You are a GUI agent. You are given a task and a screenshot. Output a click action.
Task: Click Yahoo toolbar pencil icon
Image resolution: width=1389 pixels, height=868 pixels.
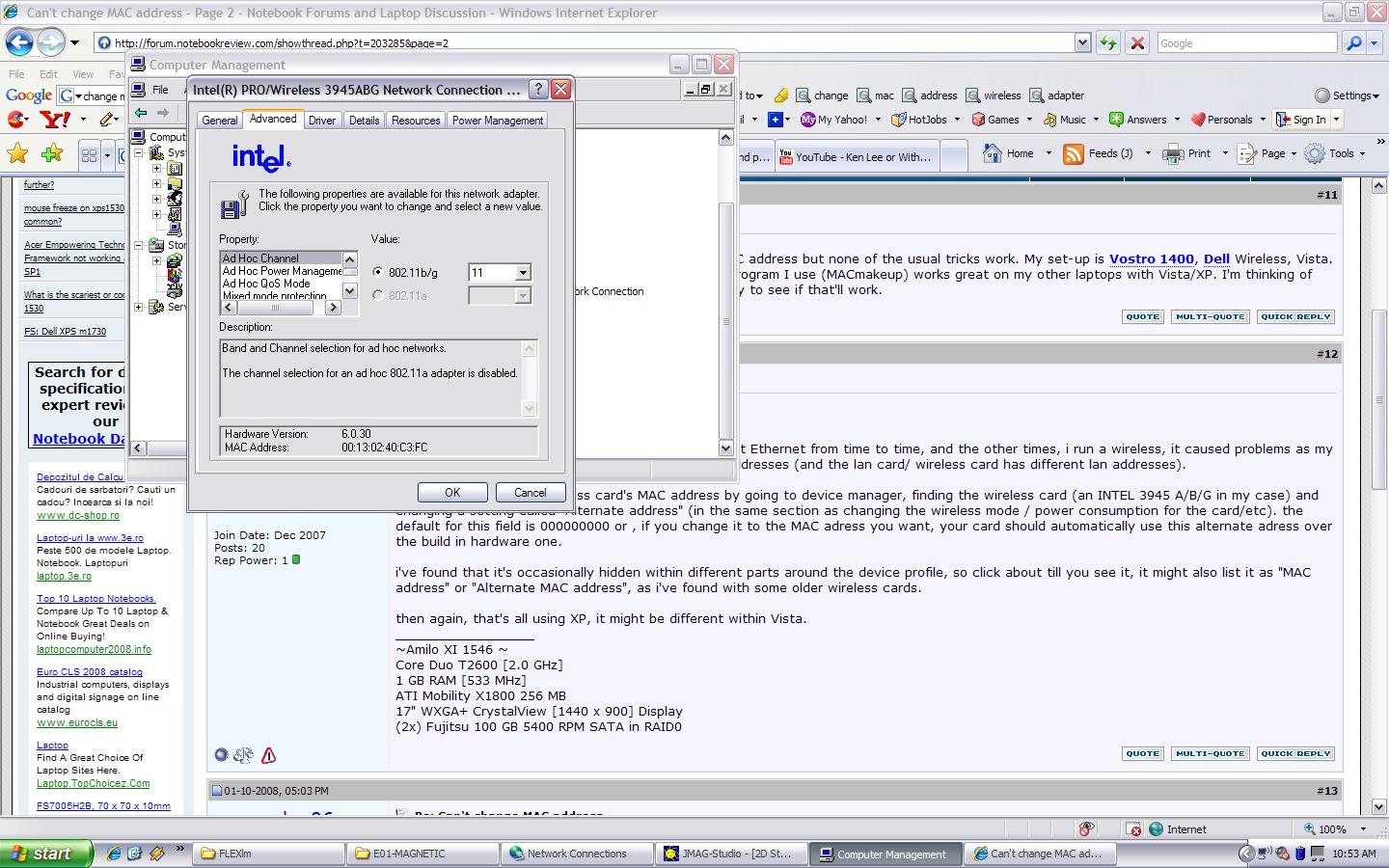pos(108,120)
